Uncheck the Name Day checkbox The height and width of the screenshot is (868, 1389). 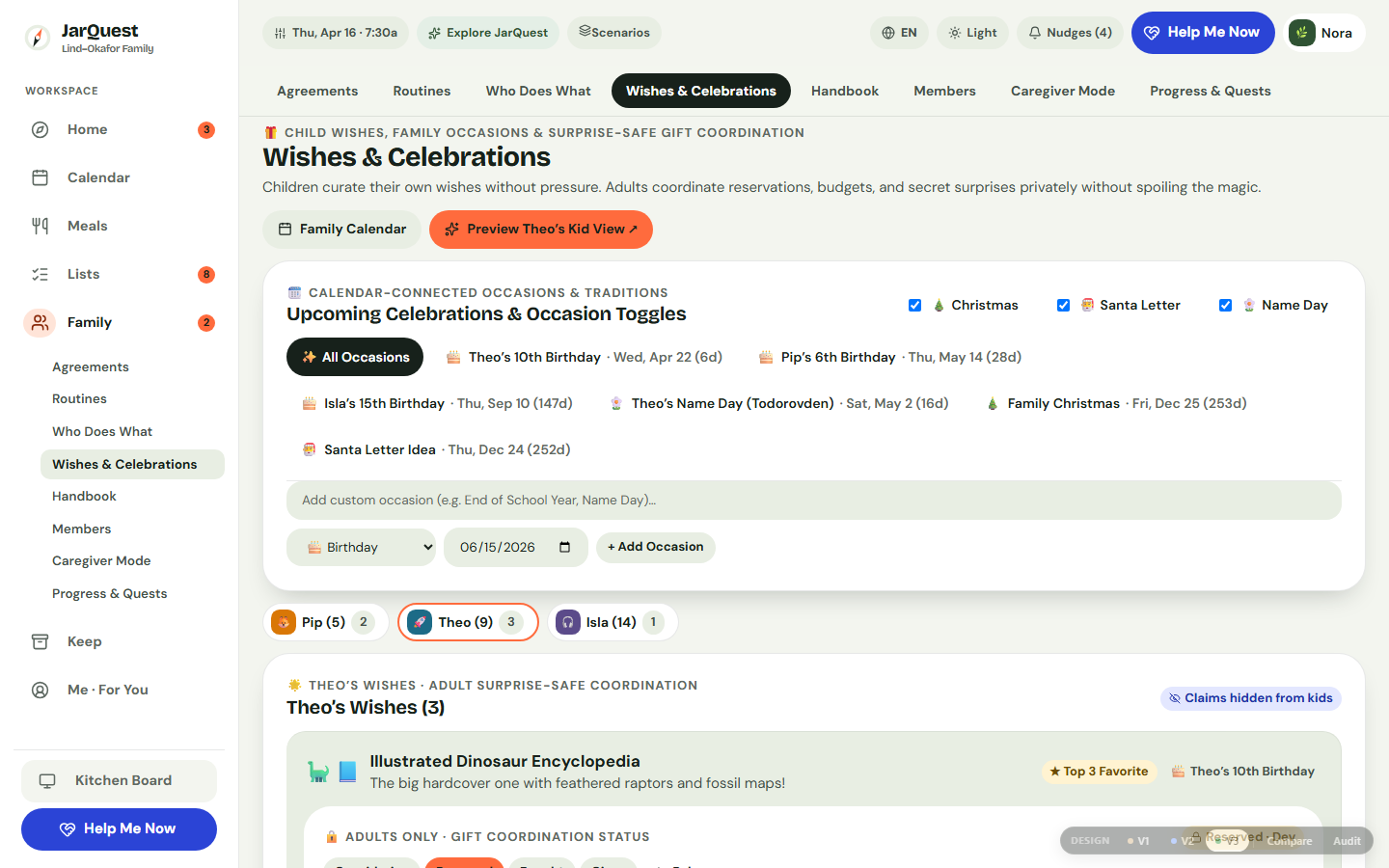1225,305
